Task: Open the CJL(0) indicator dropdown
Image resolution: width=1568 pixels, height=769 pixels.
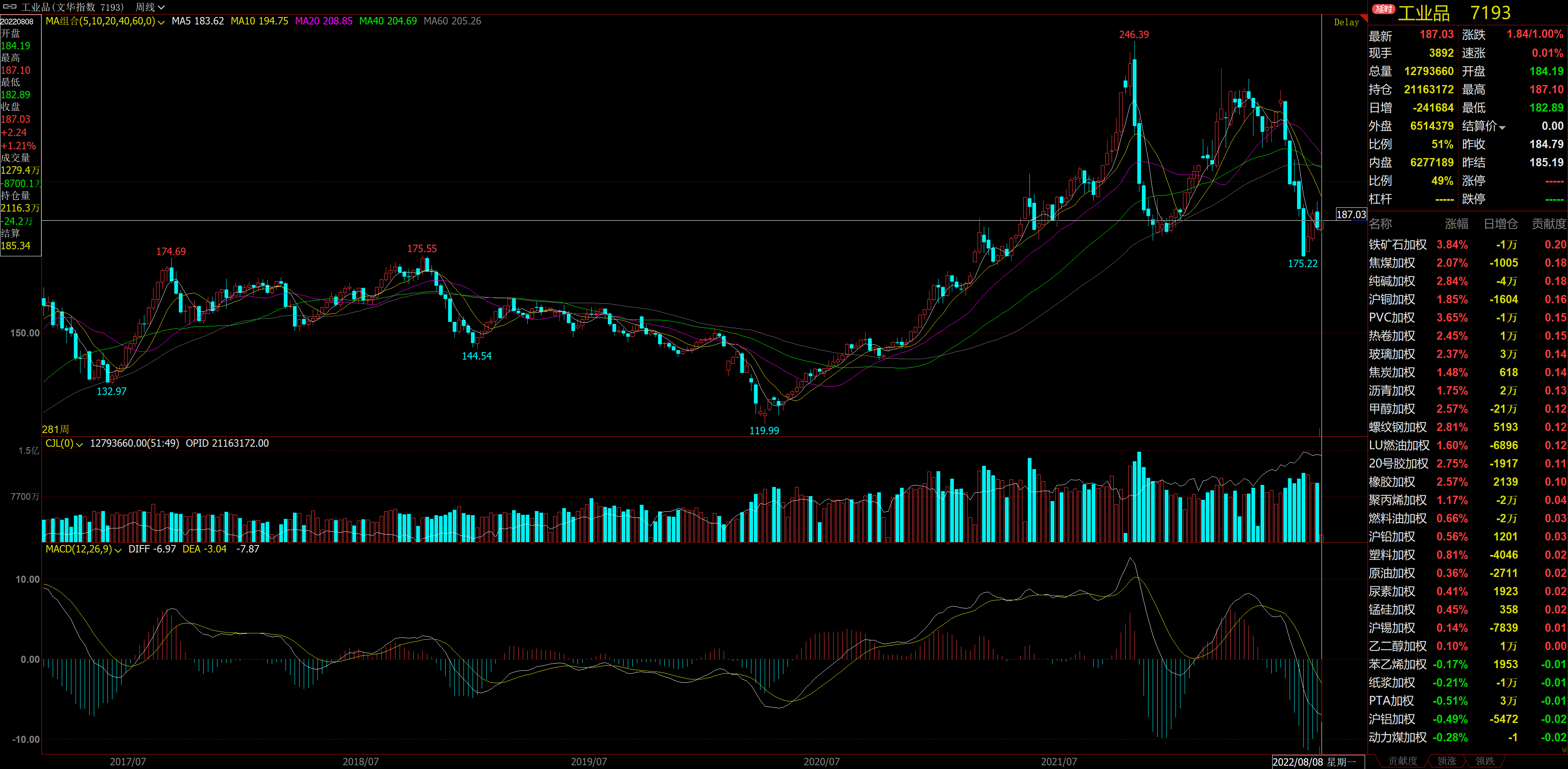Action: (x=79, y=445)
